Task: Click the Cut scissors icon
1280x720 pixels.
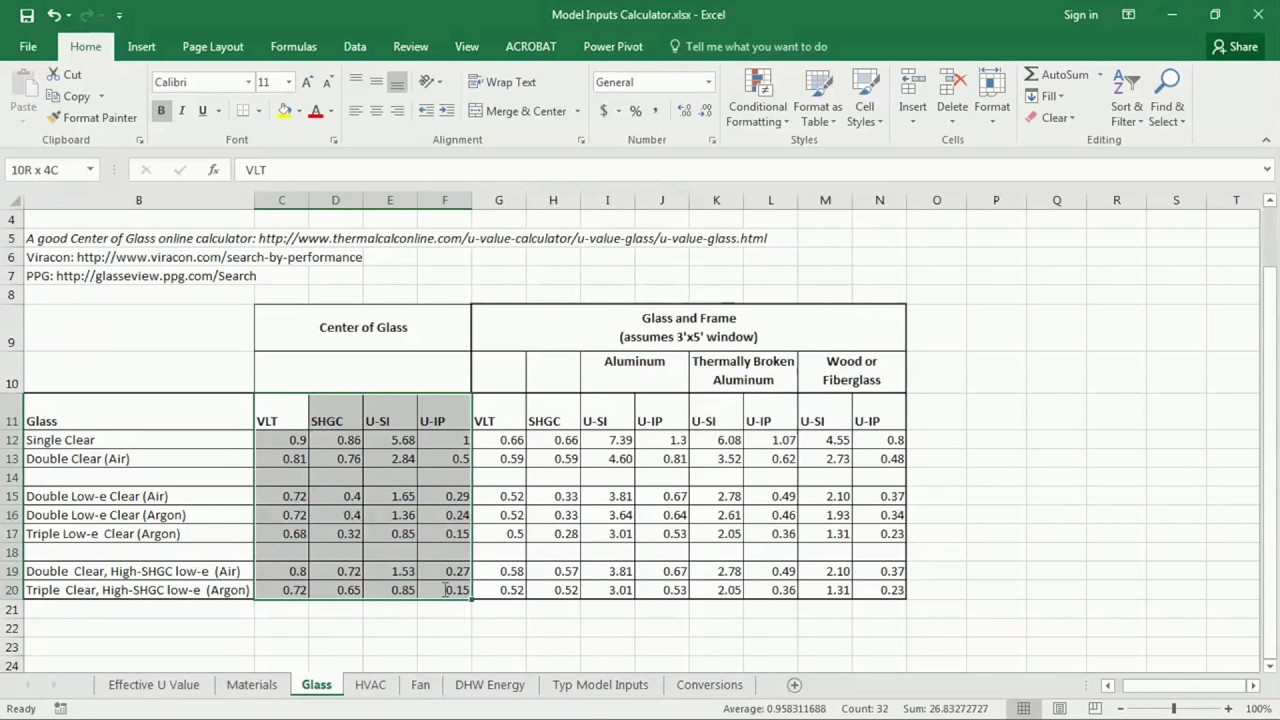Action: pos(53,75)
